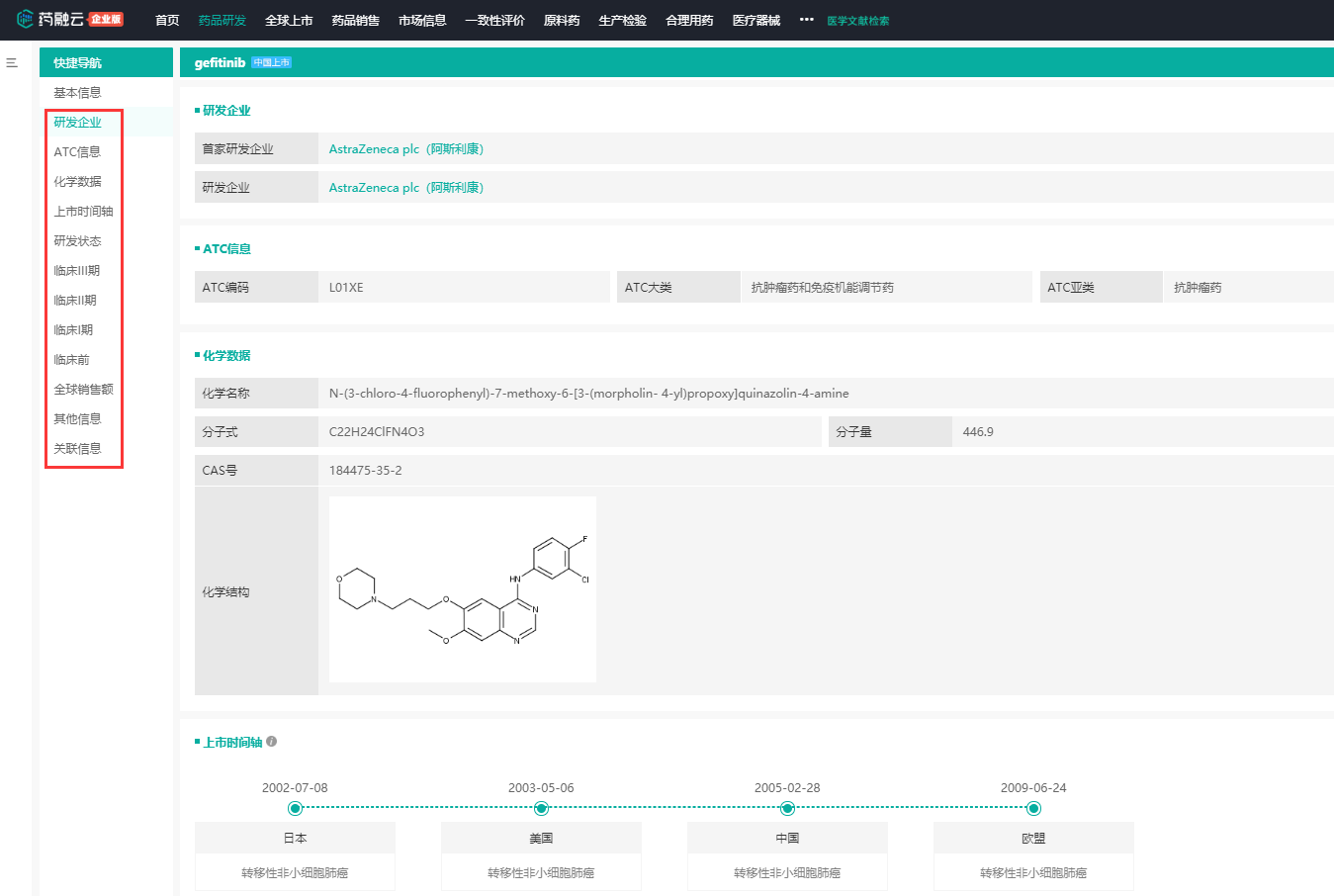Click the 2005-02-28 China timeline marker

[787, 808]
